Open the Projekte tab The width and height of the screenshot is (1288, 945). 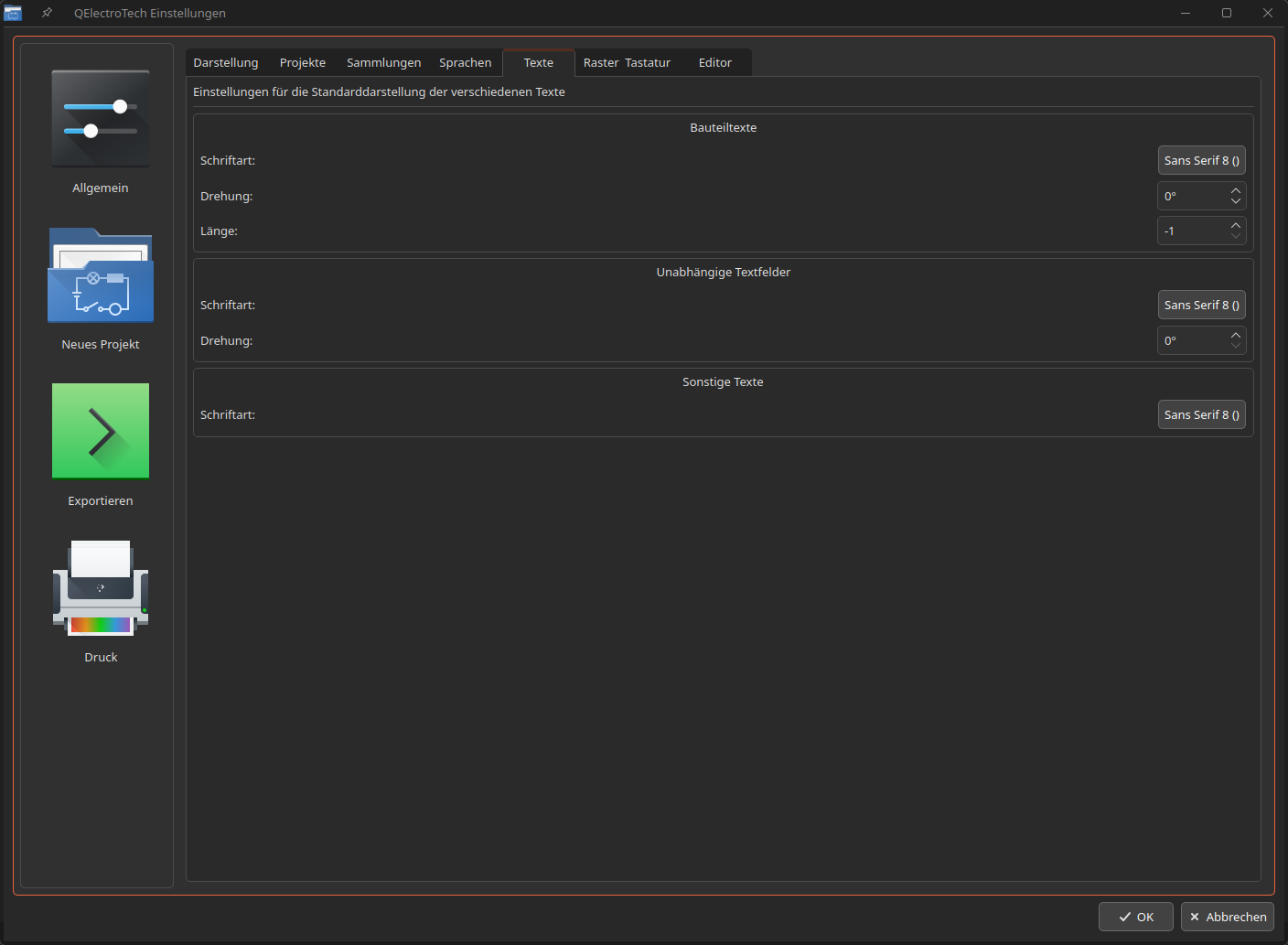[303, 63]
